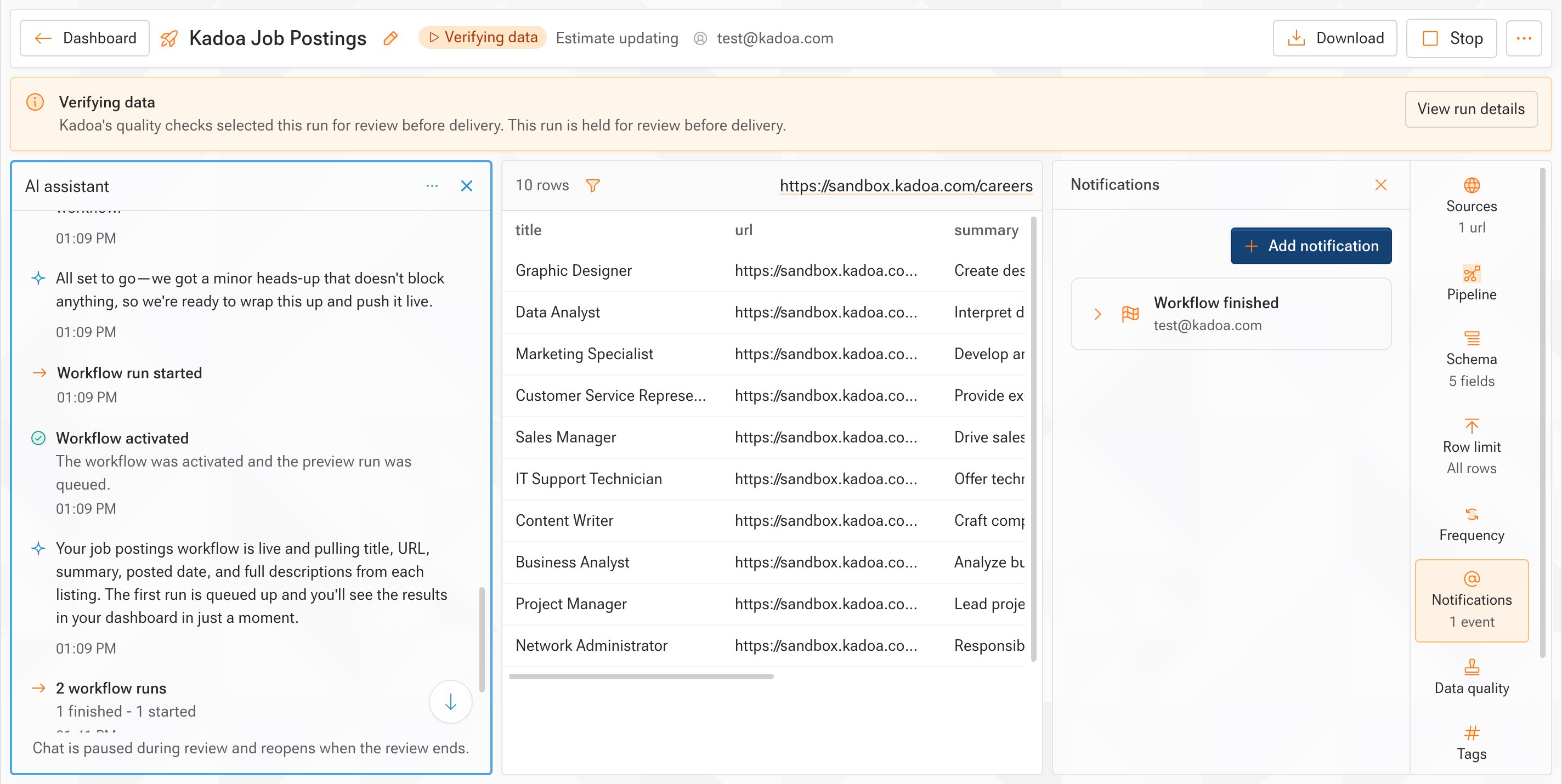
Task: Edit workflow name with pencil icon
Action: pos(390,39)
